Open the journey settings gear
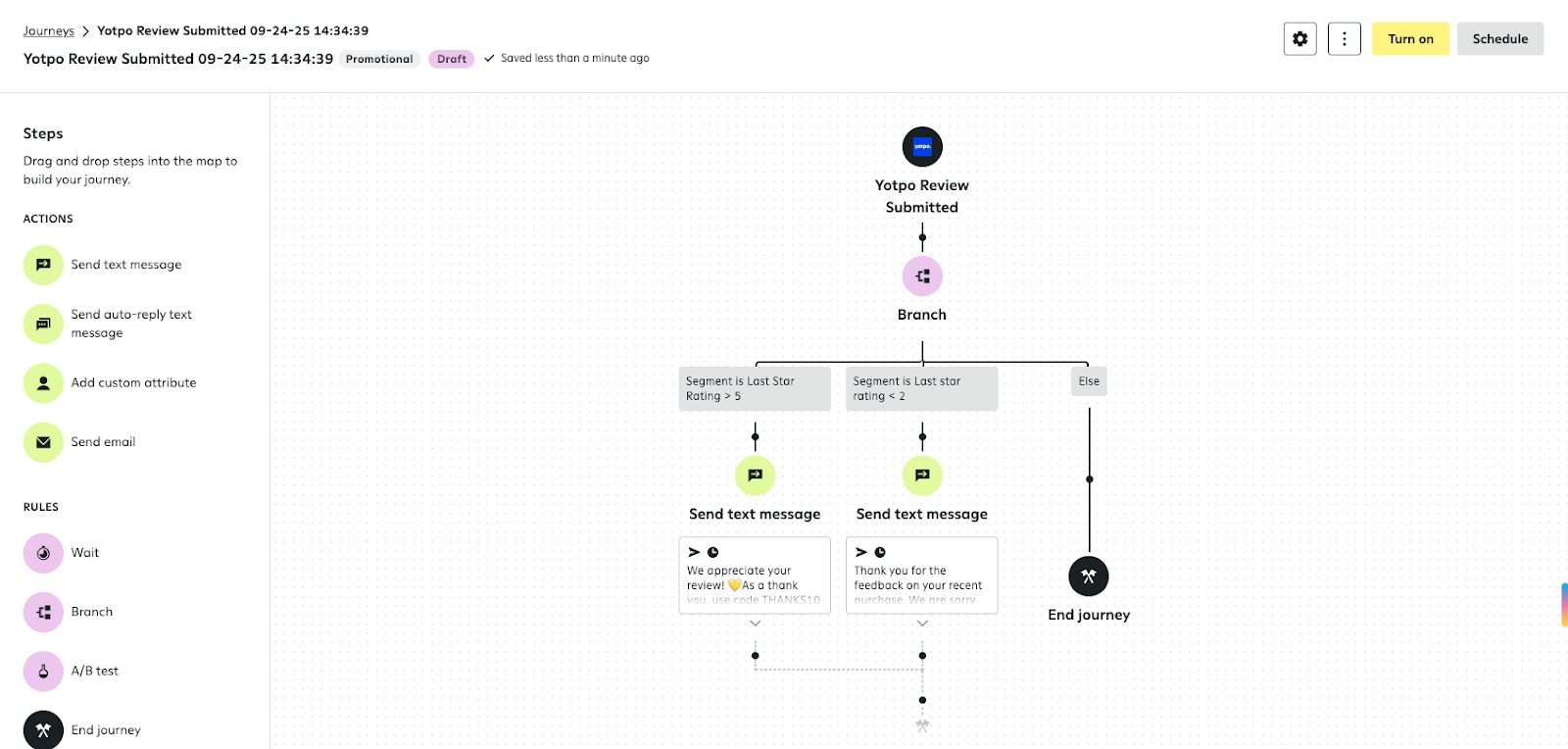Image resolution: width=1568 pixels, height=749 pixels. [x=1299, y=39]
